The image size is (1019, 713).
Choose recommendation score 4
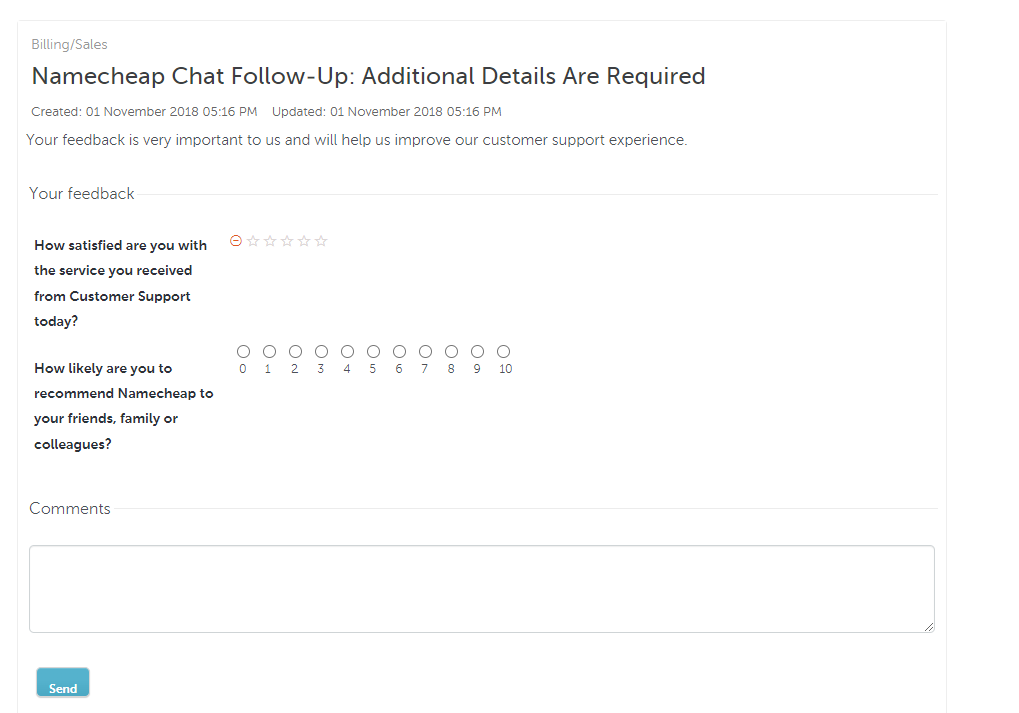click(x=347, y=351)
